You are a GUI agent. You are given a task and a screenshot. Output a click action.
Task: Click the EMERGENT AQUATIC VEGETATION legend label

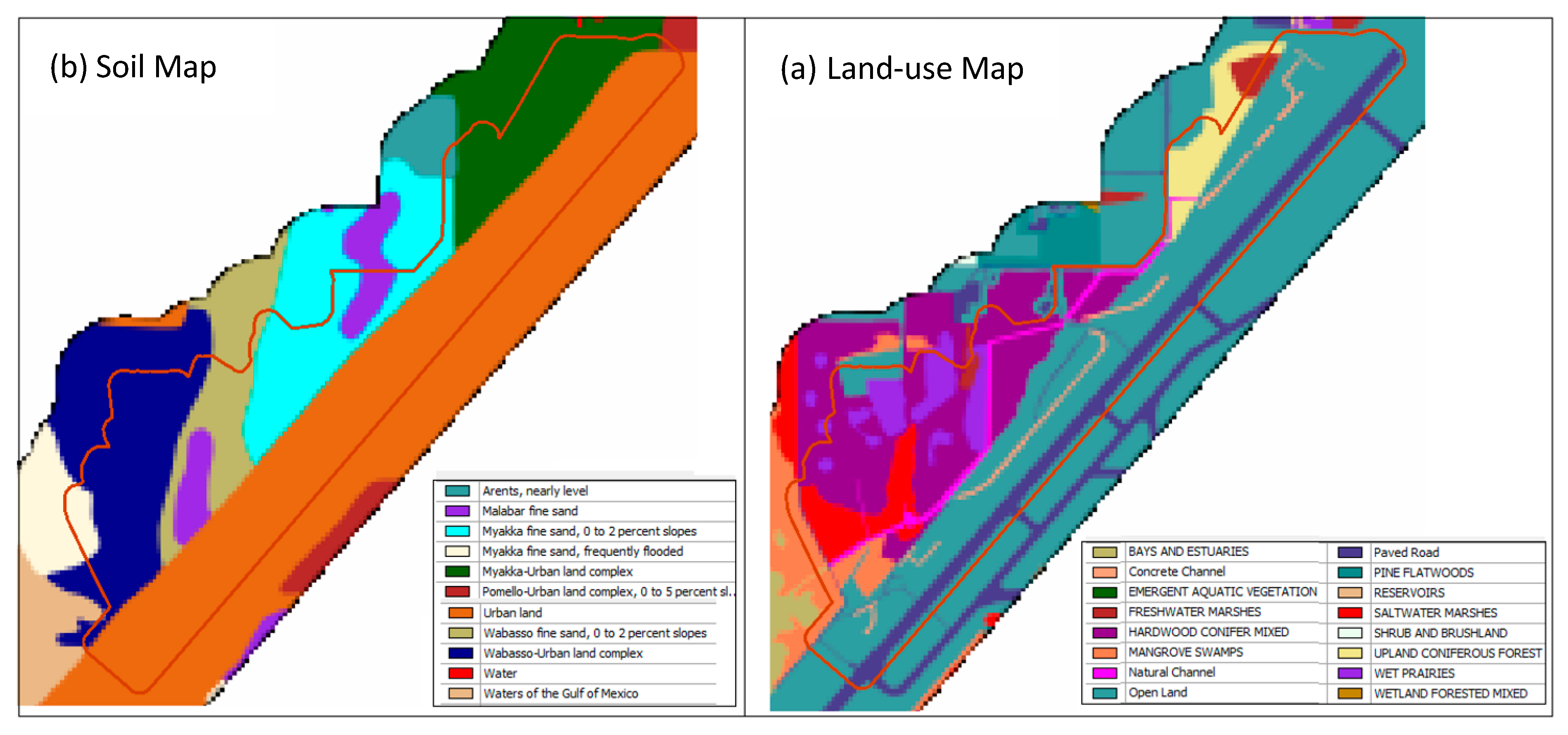tap(1222, 592)
